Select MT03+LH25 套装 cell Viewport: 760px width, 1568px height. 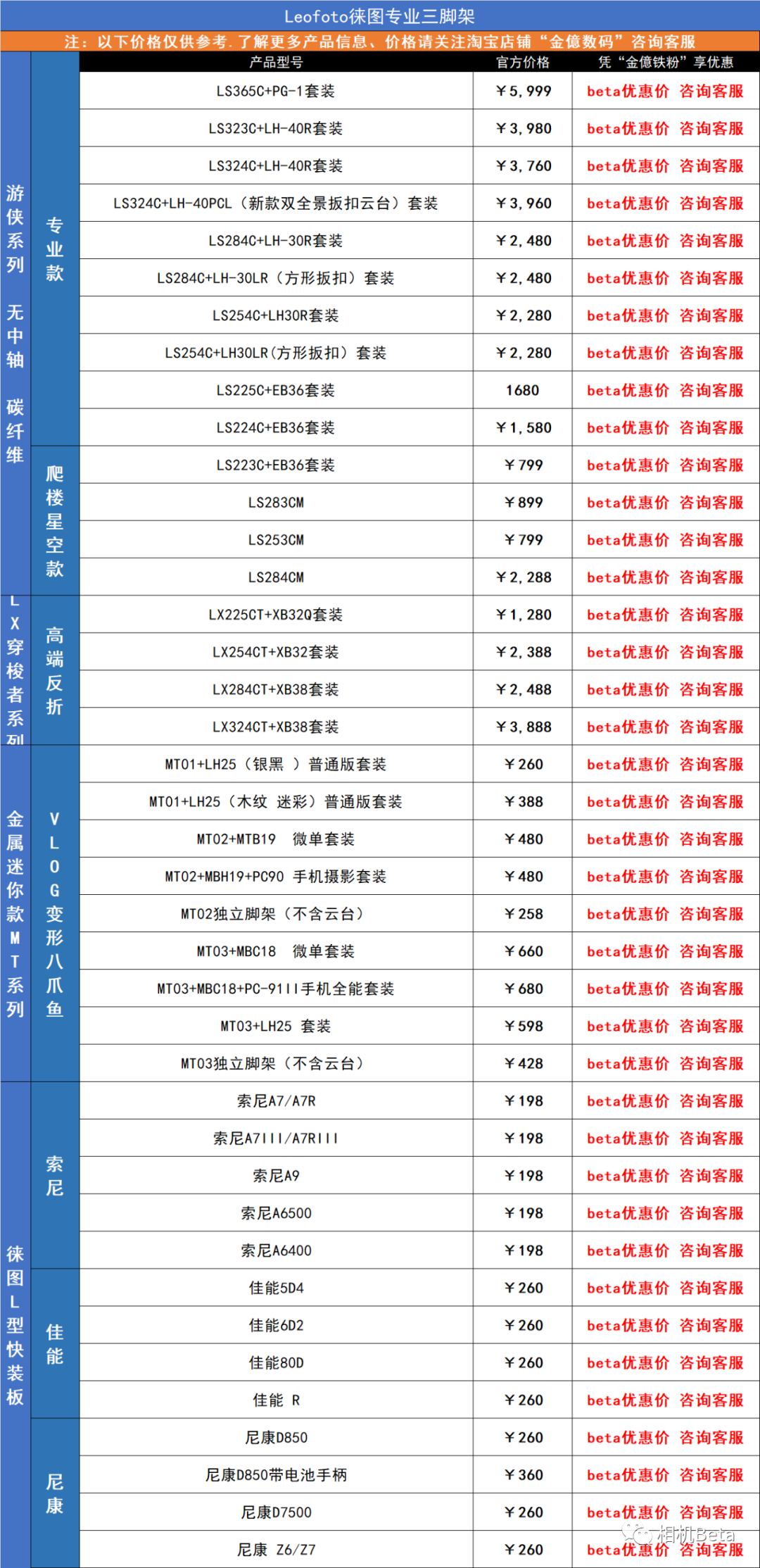click(x=276, y=1024)
